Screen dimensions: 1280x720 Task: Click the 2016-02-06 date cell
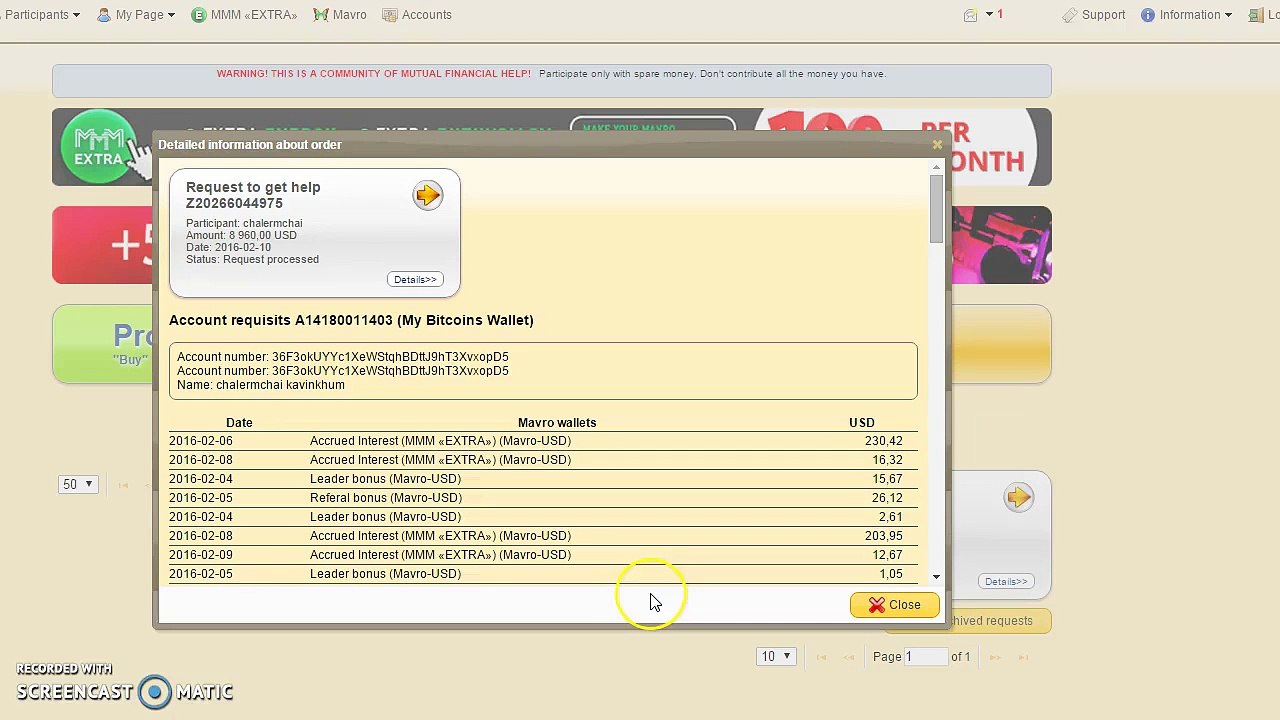pos(201,441)
